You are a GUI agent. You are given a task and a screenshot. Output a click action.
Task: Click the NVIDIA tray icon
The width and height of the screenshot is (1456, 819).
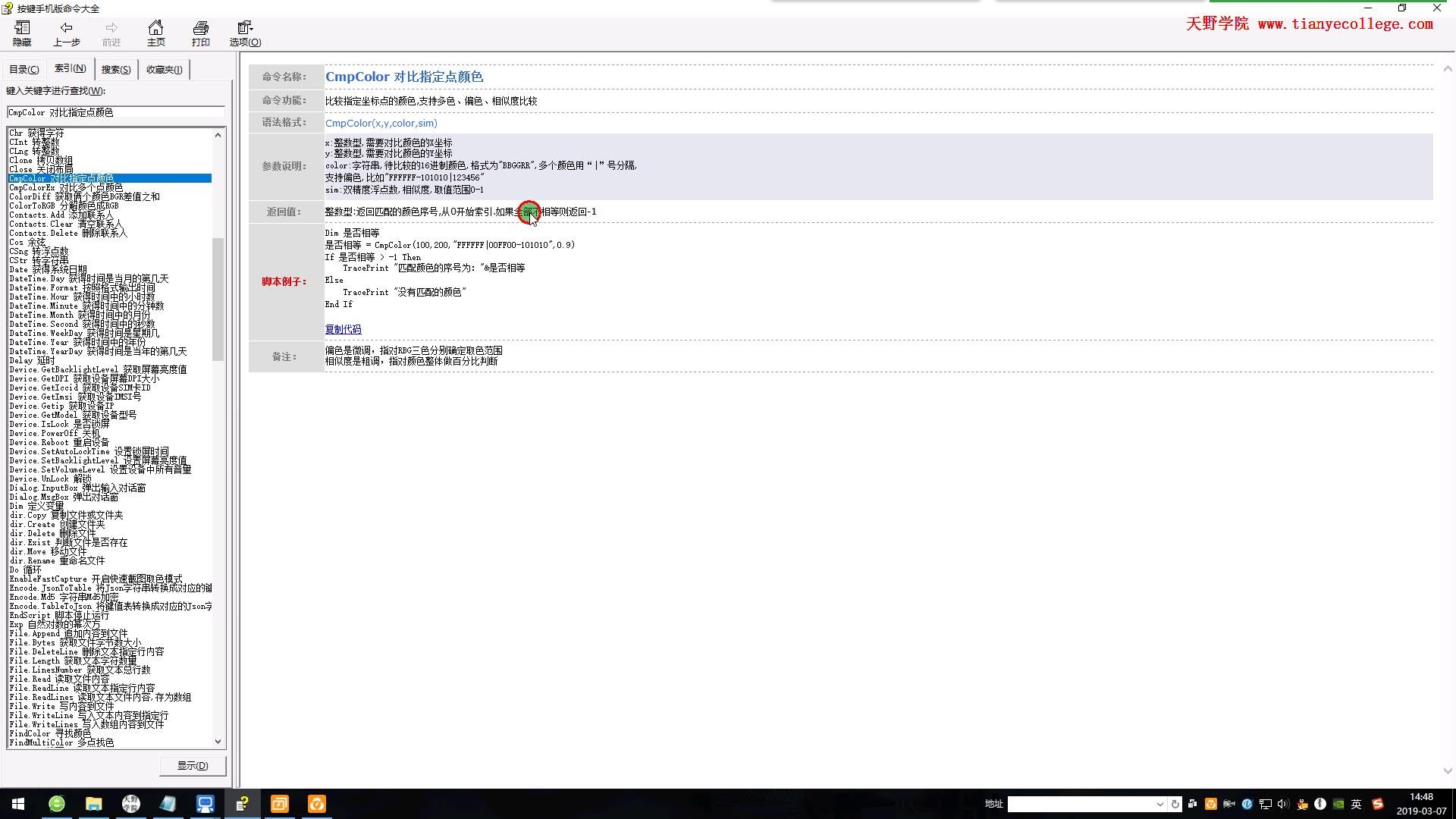(1338, 804)
